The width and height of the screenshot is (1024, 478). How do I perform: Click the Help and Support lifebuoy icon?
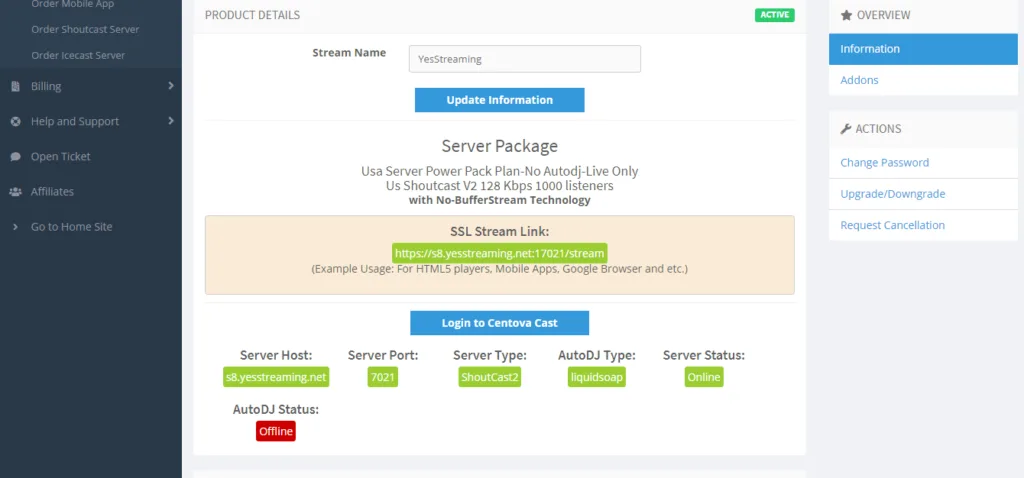15,122
